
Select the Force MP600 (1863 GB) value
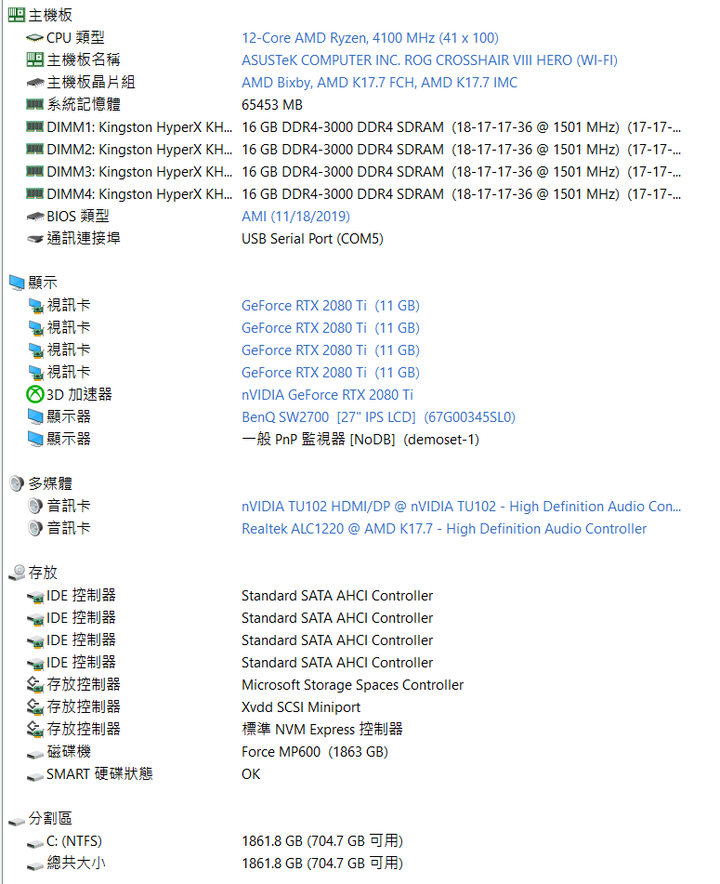(315, 752)
